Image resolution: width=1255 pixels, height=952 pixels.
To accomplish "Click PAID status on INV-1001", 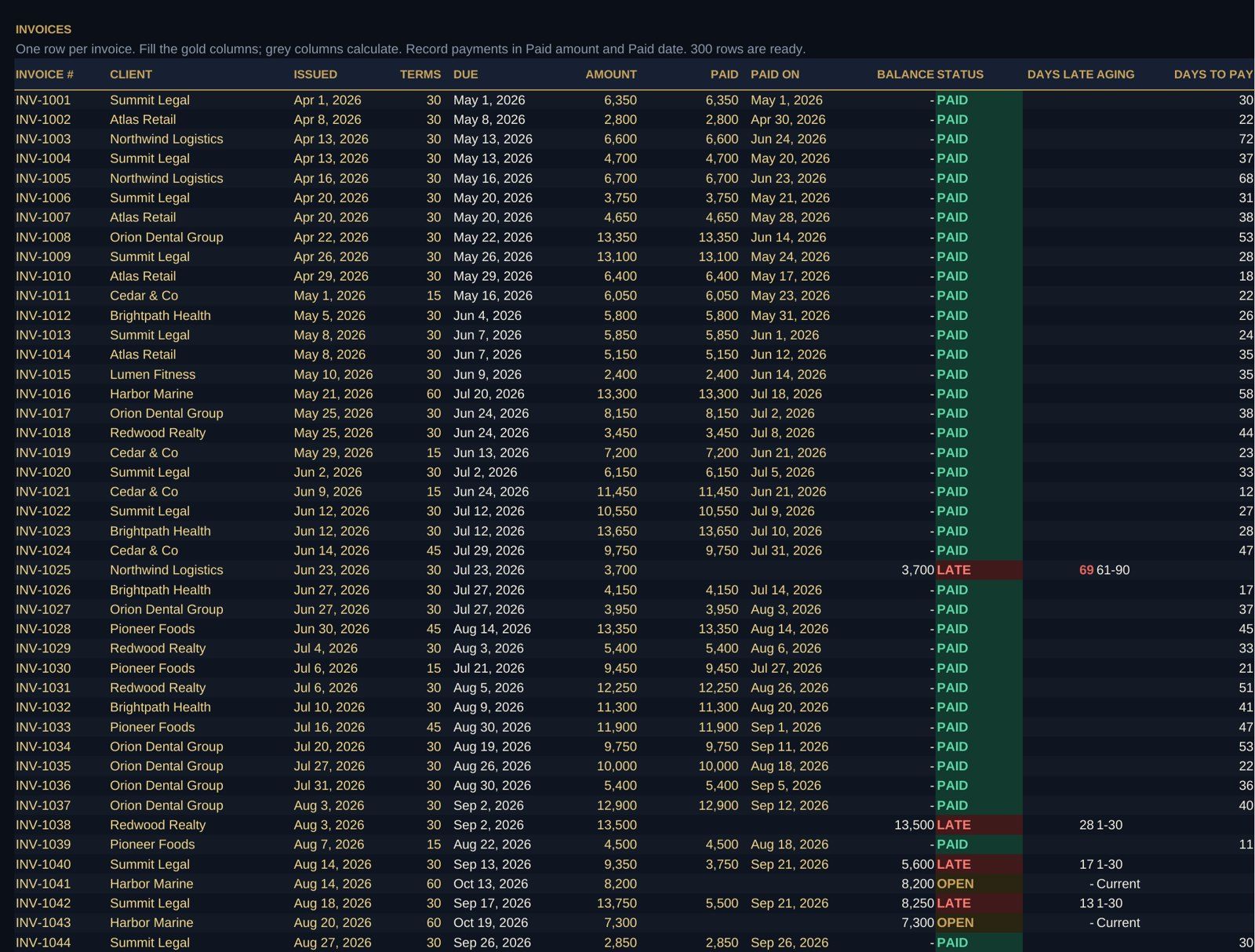I will point(952,100).
